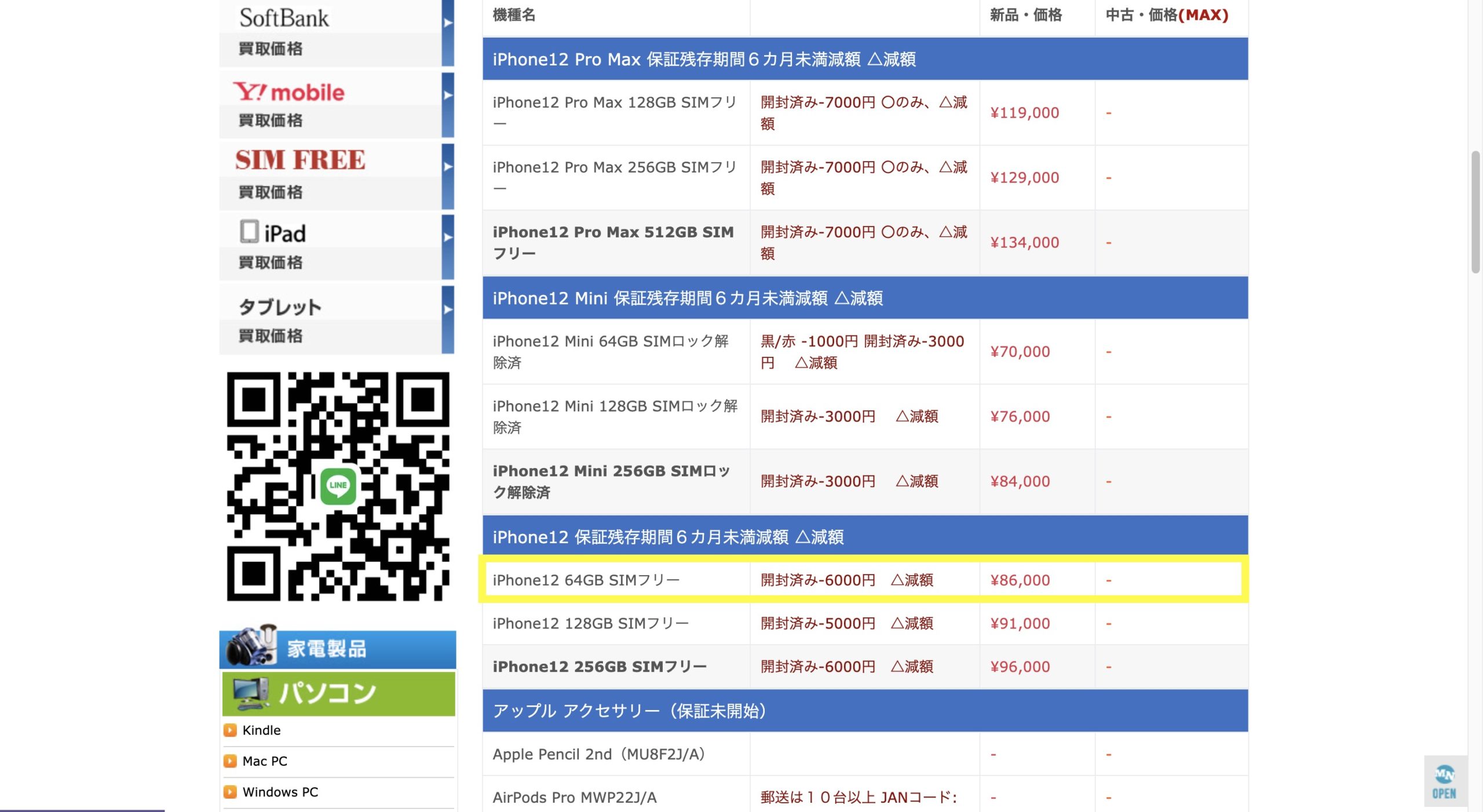Open the SIM FREE 買取価格 banner
Screen dimensions: 1483x812
(337, 177)
